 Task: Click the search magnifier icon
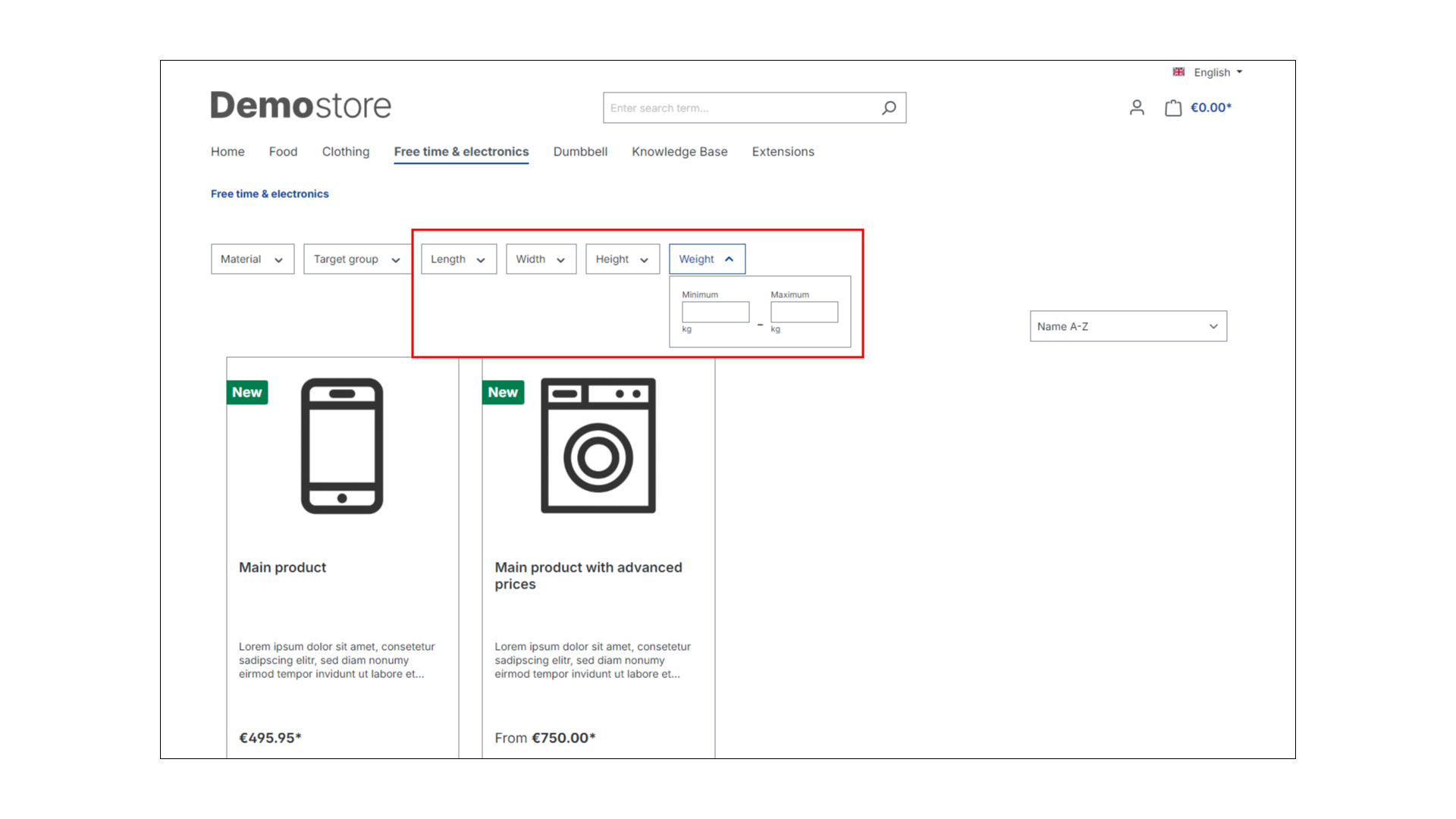(889, 108)
